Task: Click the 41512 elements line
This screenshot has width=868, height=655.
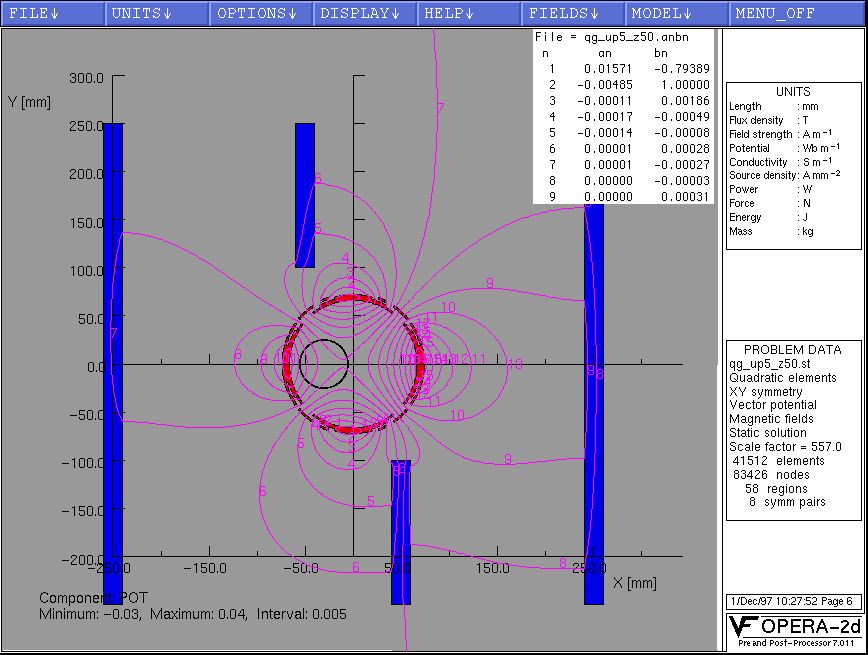Action: 778,461
